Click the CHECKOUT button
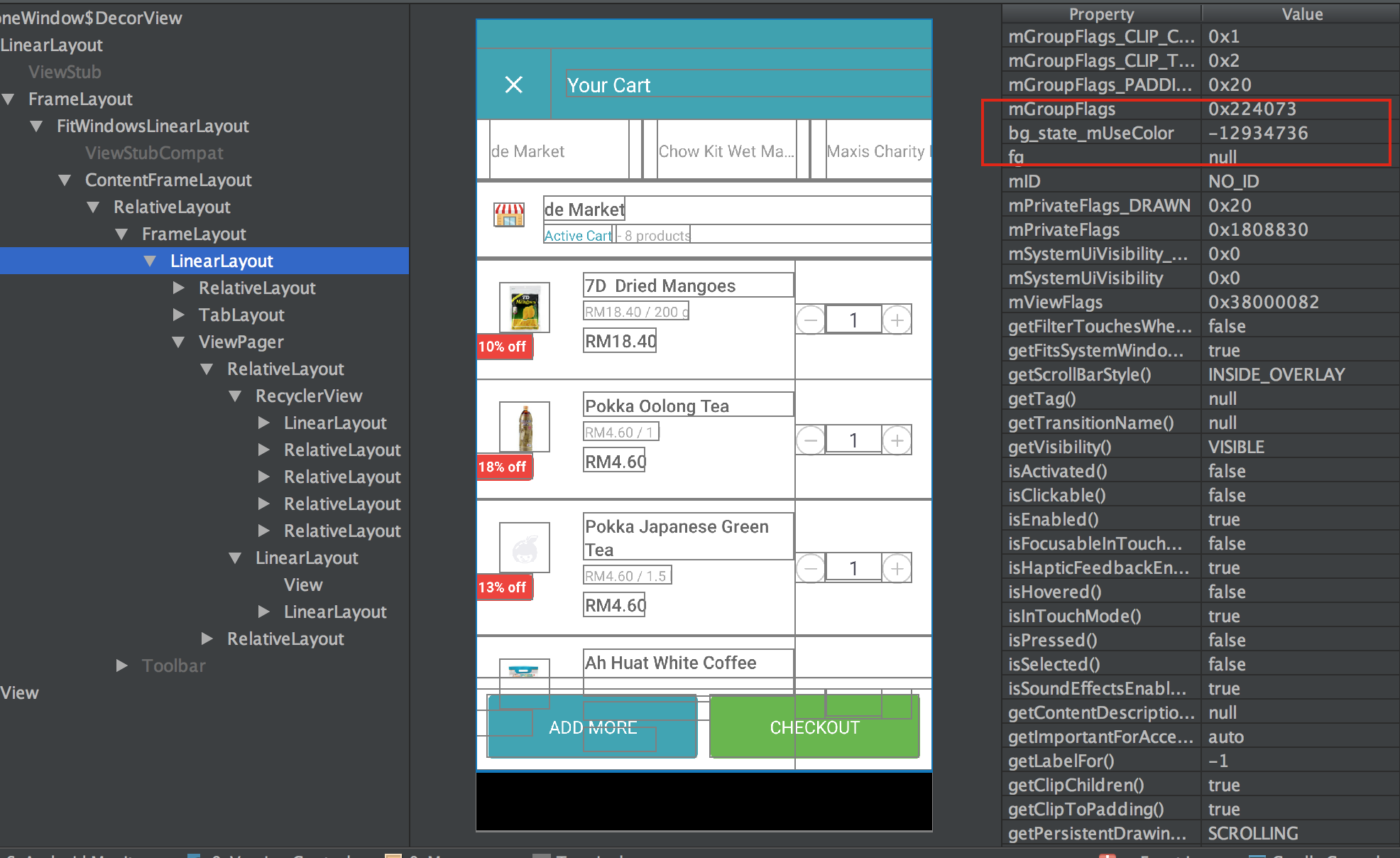 click(x=814, y=727)
